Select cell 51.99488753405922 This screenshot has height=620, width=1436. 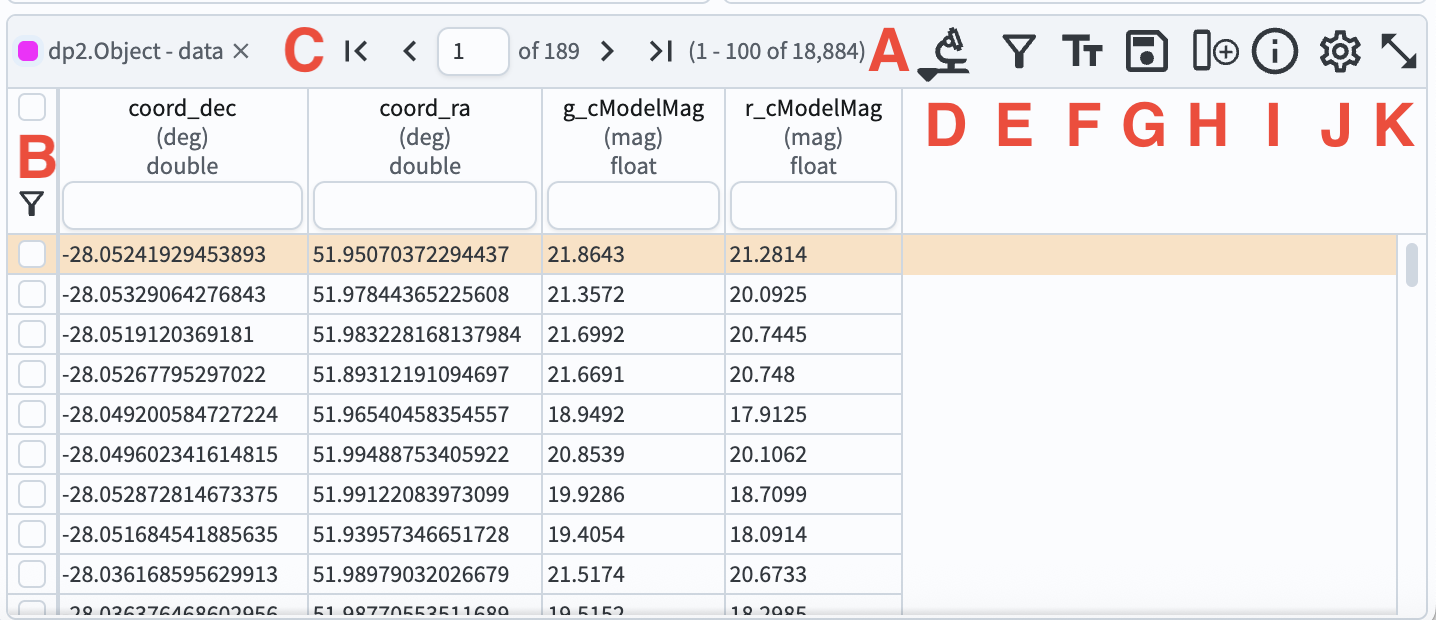pos(425,455)
